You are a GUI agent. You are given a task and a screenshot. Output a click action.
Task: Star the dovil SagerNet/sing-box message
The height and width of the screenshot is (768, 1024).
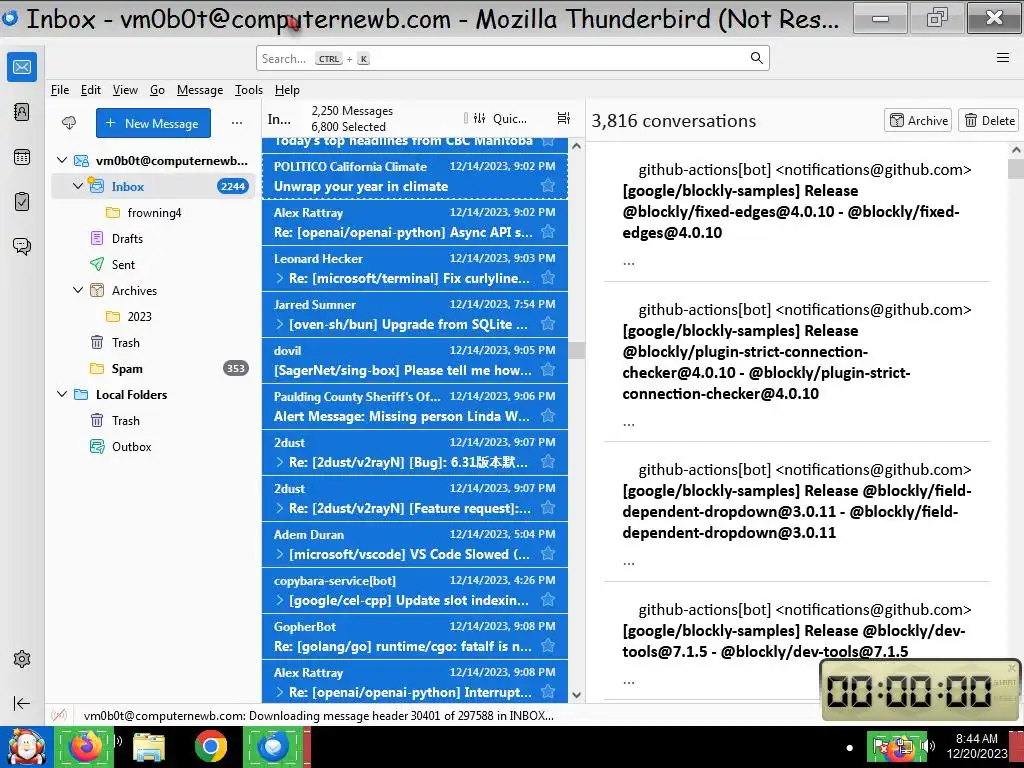click(x=548, y=370)
